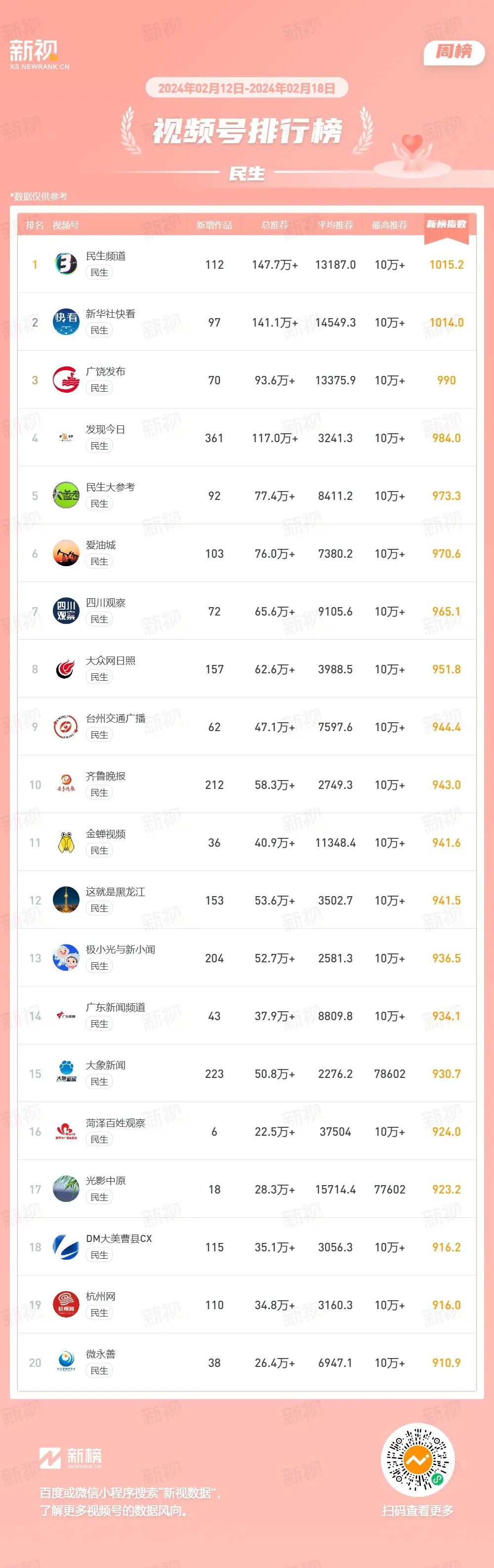Click the 四川观察 dark blue logo
Screen dimensions: 494x1568
click(x=66, y=611)
